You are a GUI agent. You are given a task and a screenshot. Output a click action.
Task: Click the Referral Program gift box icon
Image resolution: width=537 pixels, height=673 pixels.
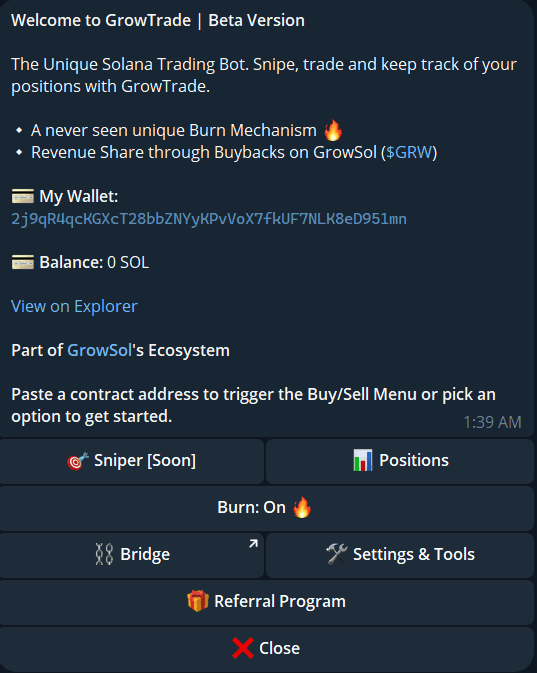click(x=198, y=601)
